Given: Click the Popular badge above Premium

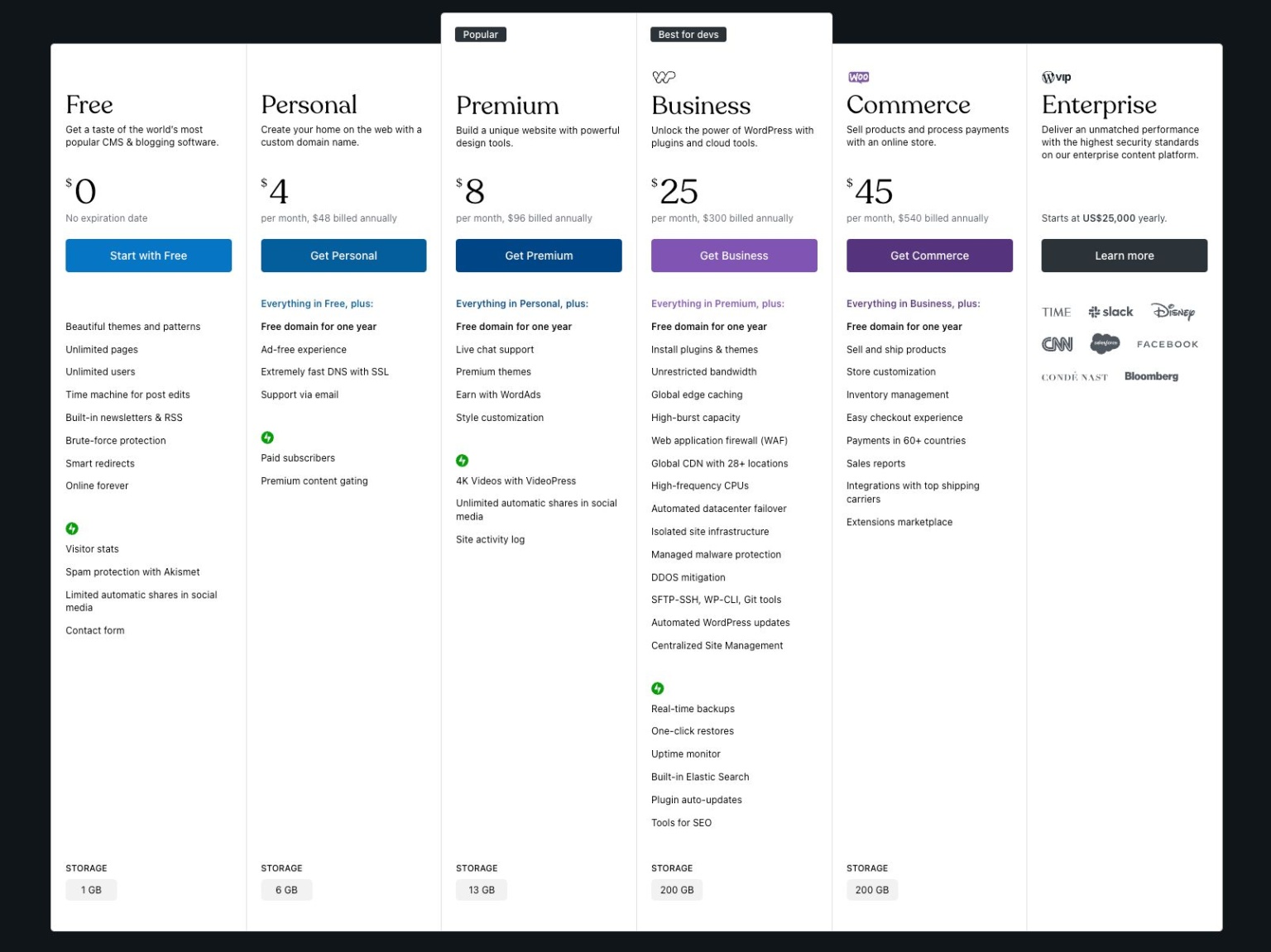Looking at the screenshot, I should tap(481, 35).
